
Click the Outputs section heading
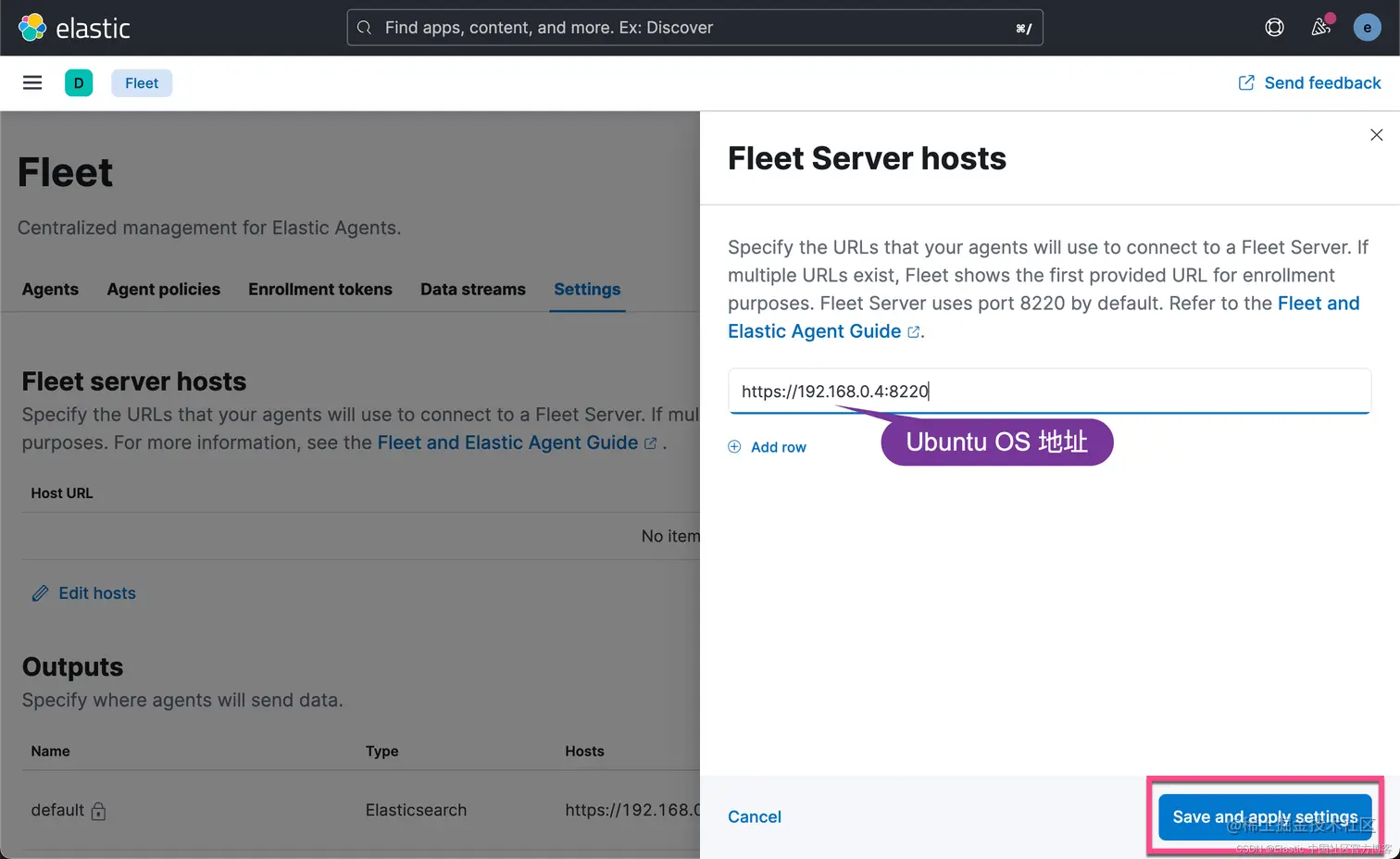[x=72, y=667]
